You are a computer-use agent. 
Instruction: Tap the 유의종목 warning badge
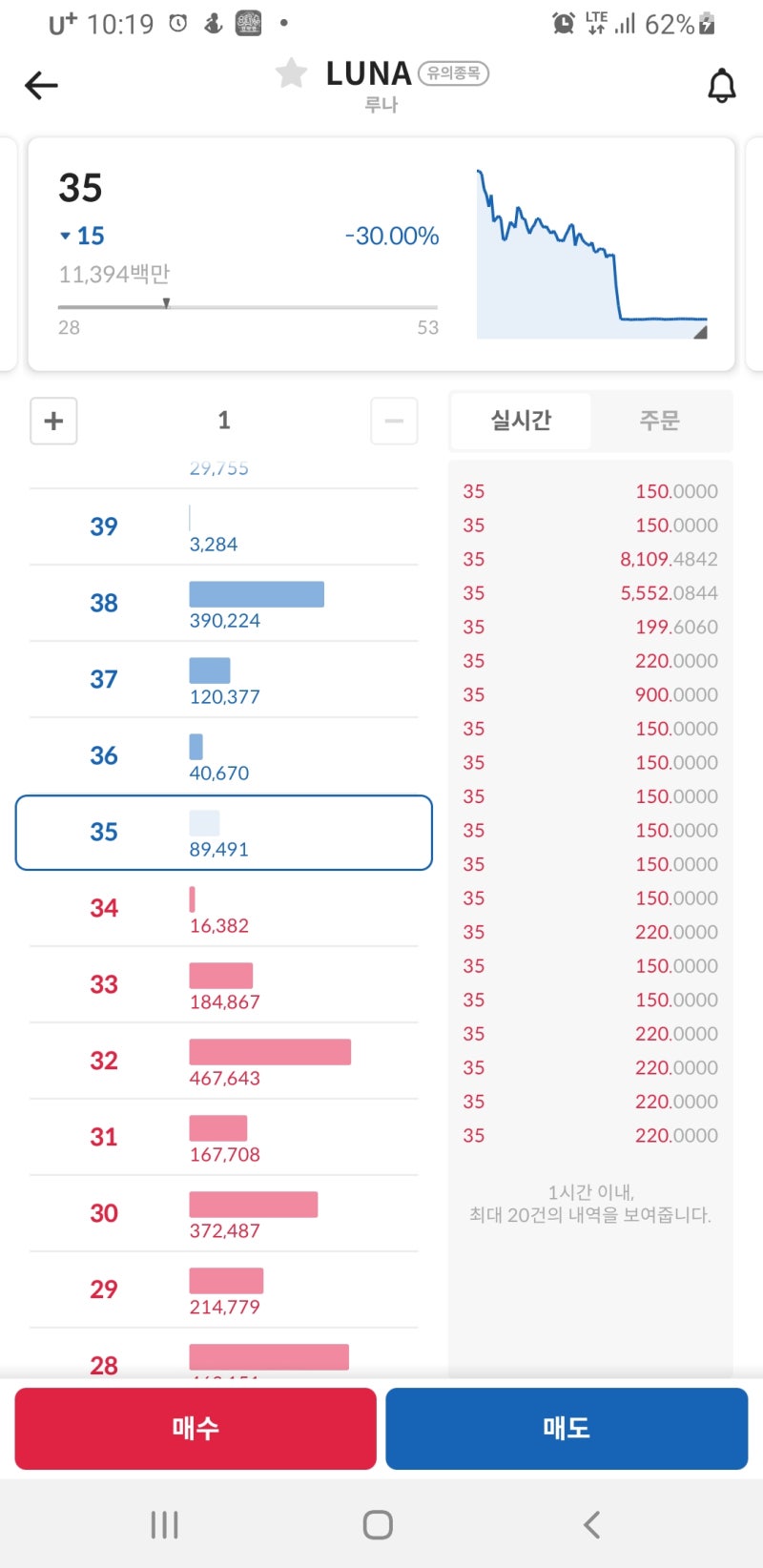454,73
